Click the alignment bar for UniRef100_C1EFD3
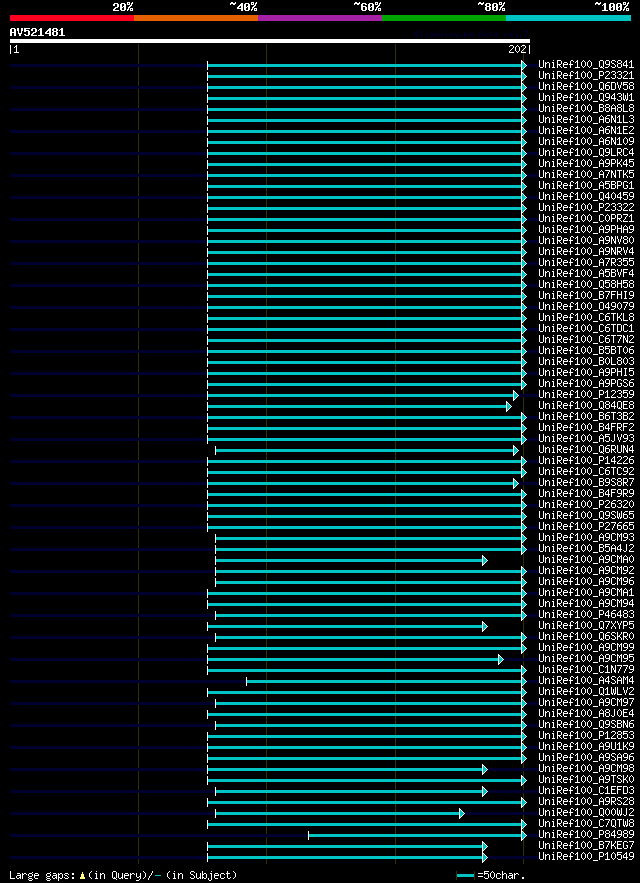Image resolution: width=640 pixels, height=883 pixels. coord(351,791)
